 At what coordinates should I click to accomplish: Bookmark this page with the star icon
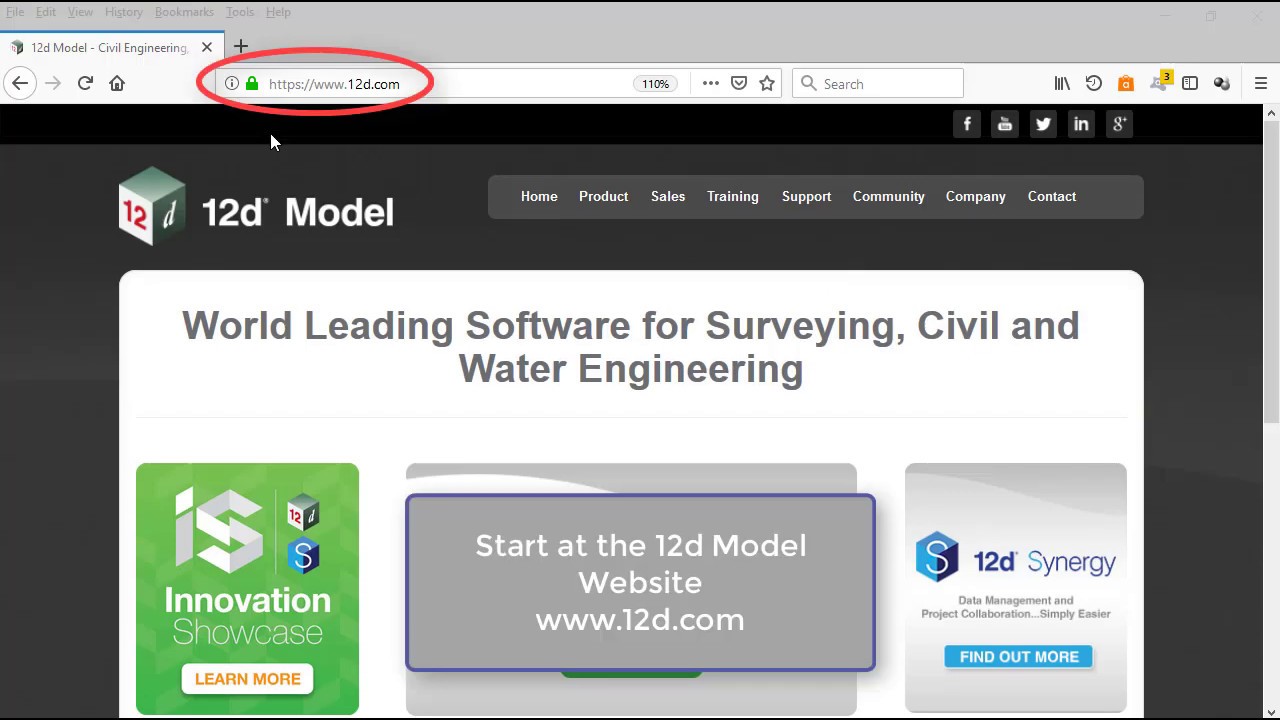pyautogui.click(x=767, y=84)
